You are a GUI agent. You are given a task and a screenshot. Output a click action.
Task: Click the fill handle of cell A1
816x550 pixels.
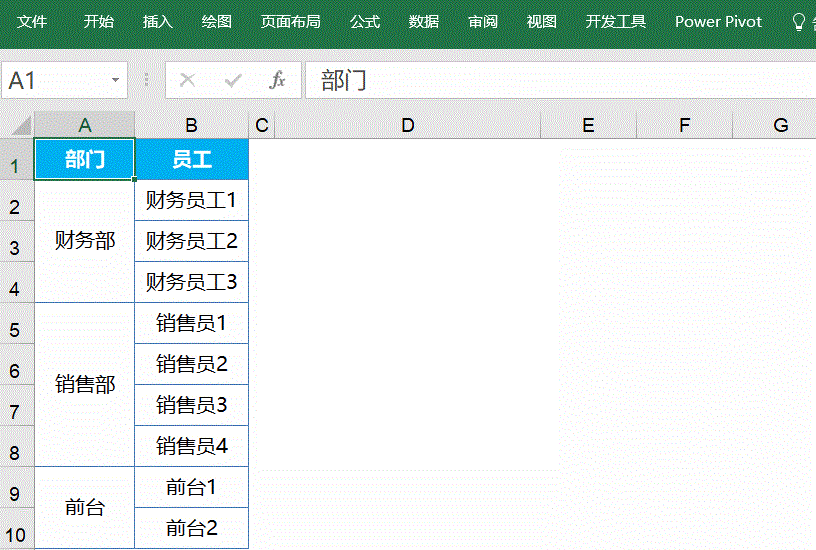[x=135, y=180]
